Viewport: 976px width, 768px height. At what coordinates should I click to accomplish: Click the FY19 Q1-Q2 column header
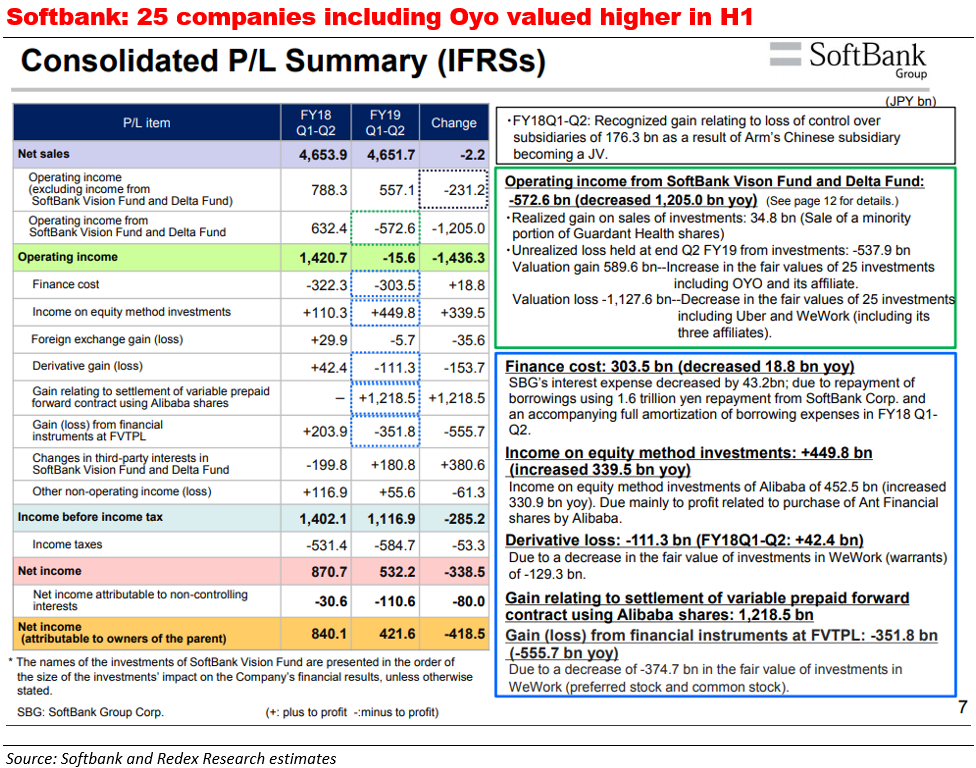tap(385, 122)
